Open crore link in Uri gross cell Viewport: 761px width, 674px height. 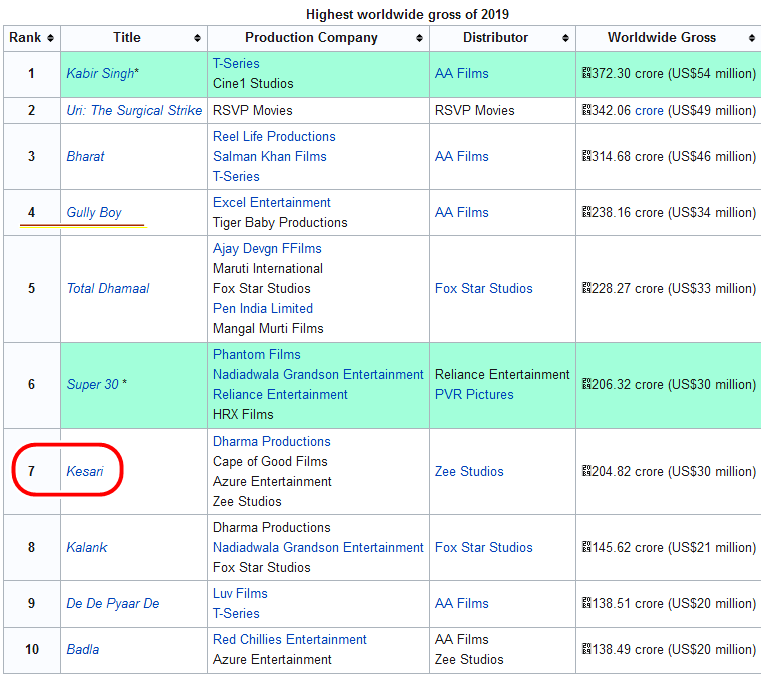tap(649, 110)
